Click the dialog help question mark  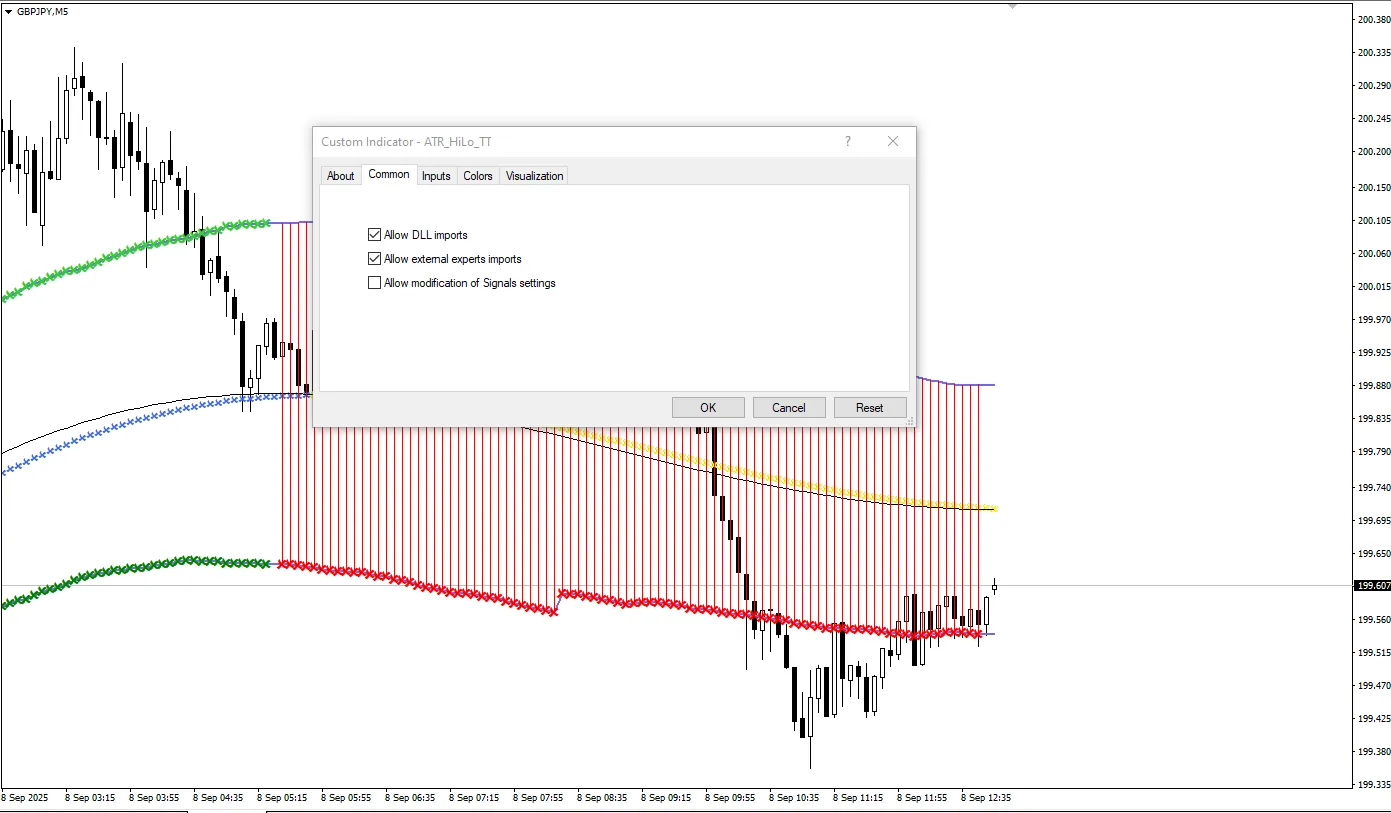coord(848,141)
